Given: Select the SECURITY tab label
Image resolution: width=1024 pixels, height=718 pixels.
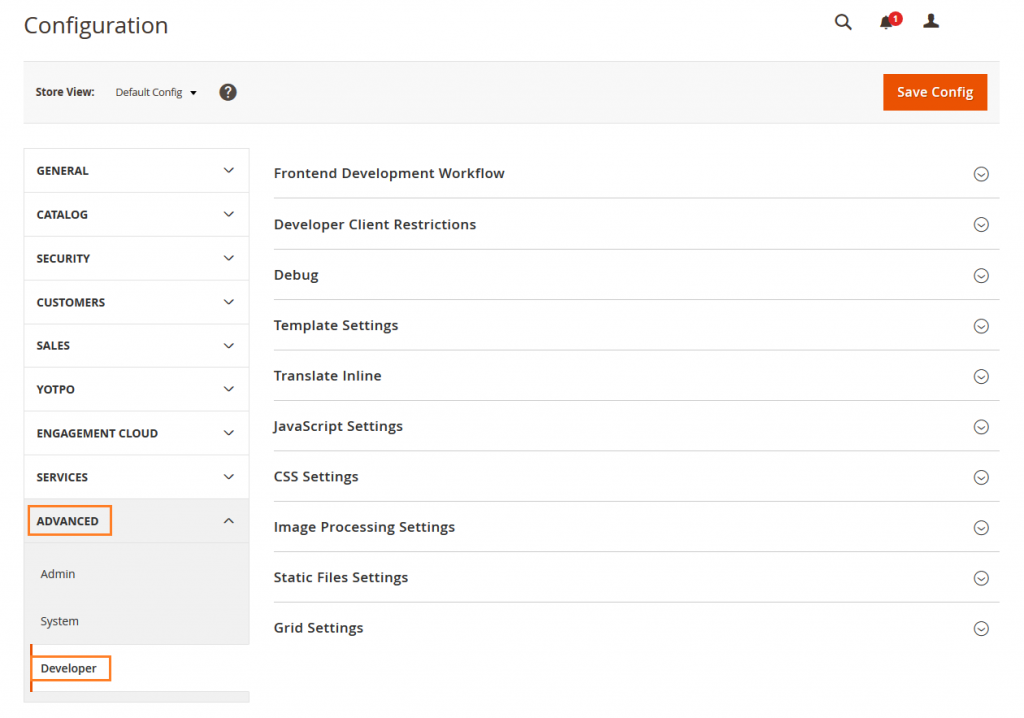Looking at the screenshot, I should pos(63,259).
